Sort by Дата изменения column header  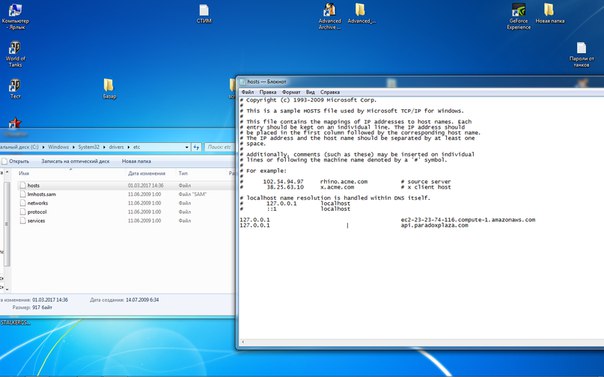click(x=146, y=173)
